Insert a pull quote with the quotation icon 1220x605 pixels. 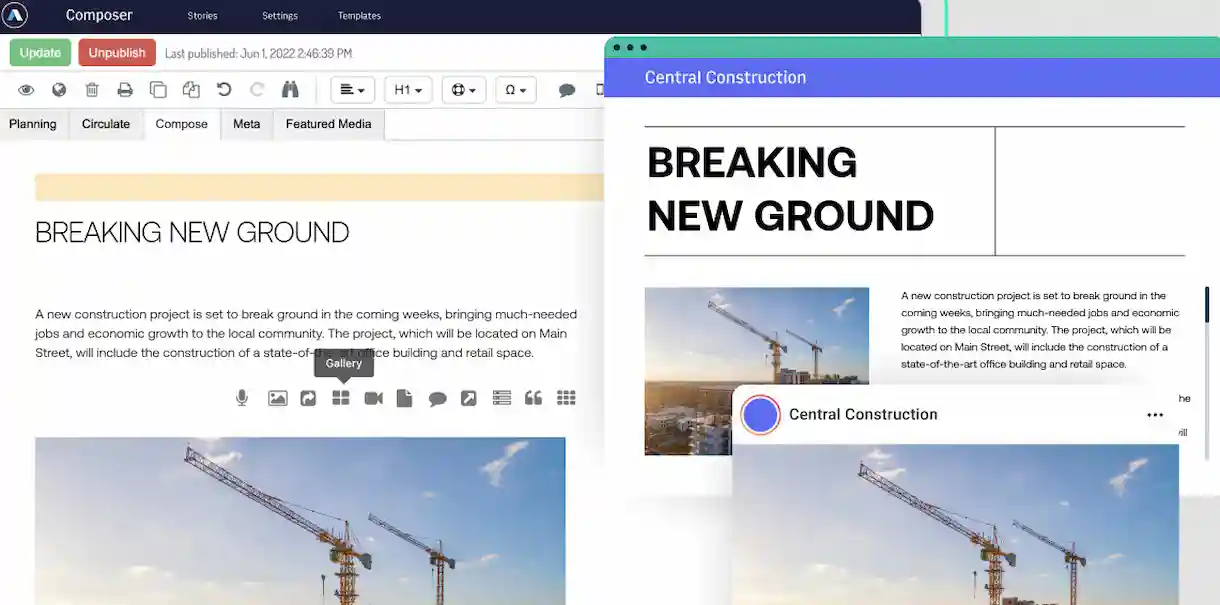coord(533,398)
